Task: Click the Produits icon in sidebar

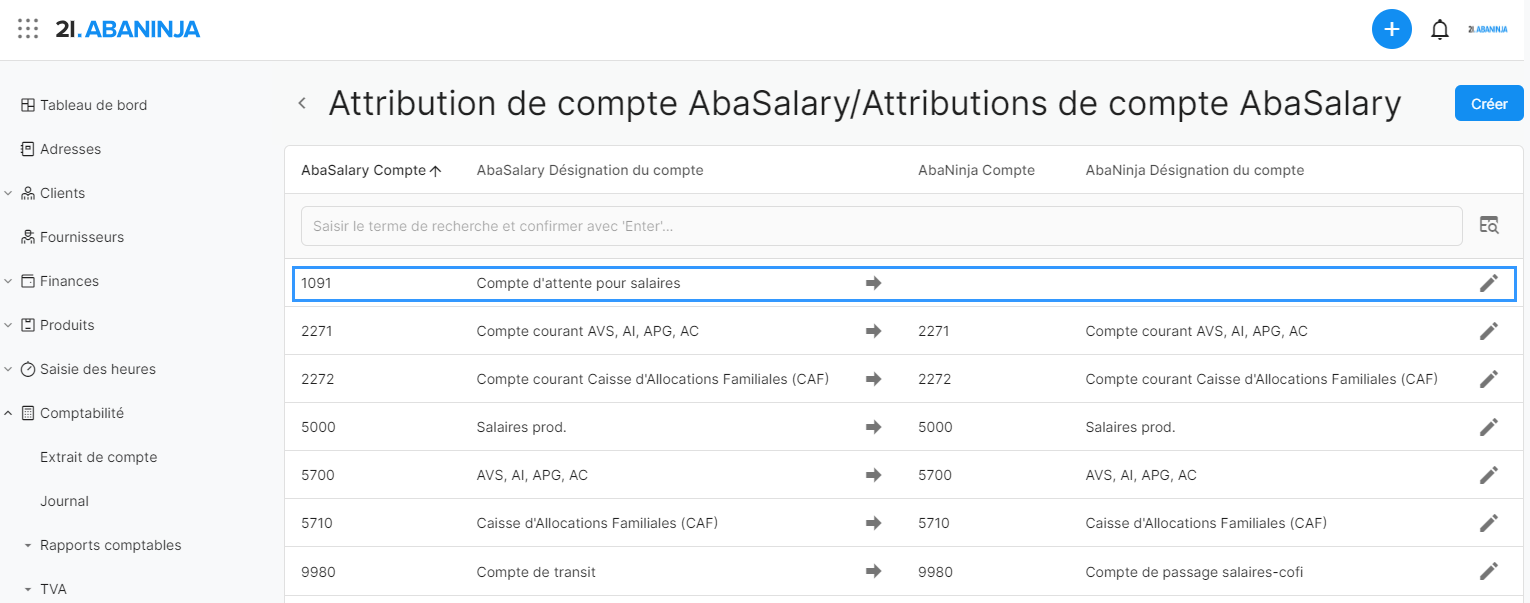Action: pyautogui.click(x=28, y=325)
